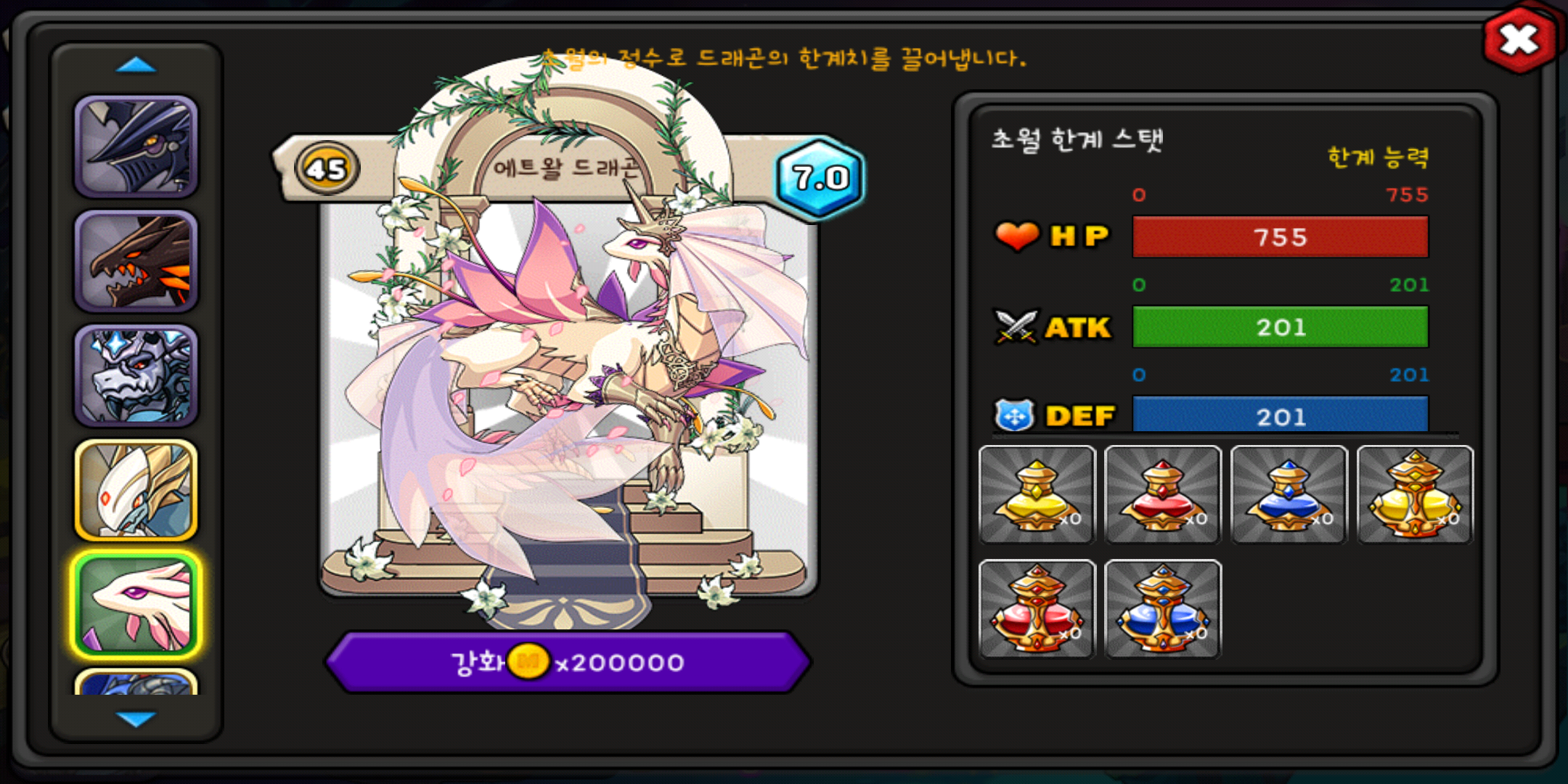The height and width of the screenshot is (784, 1568).
Task: Select the large yellow essence potion
Action: [1415, 495]
